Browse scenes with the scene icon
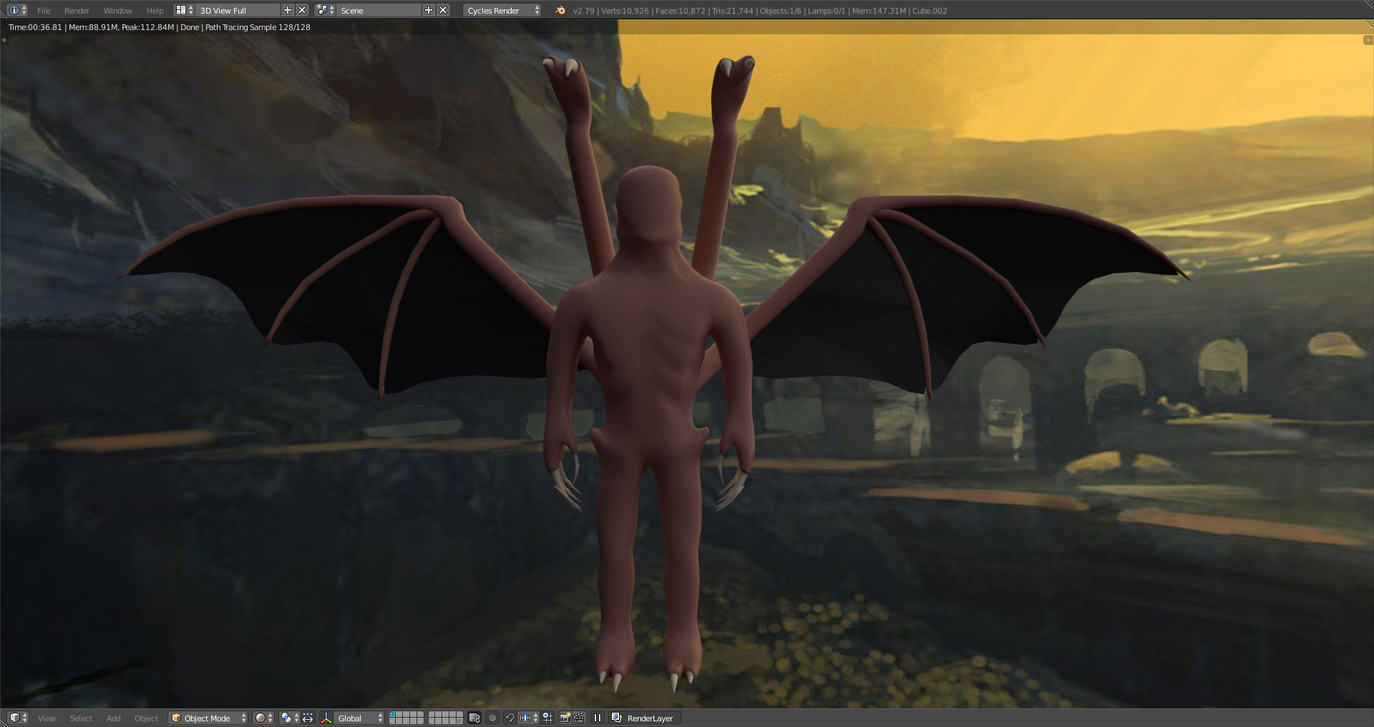 [325, 10]
